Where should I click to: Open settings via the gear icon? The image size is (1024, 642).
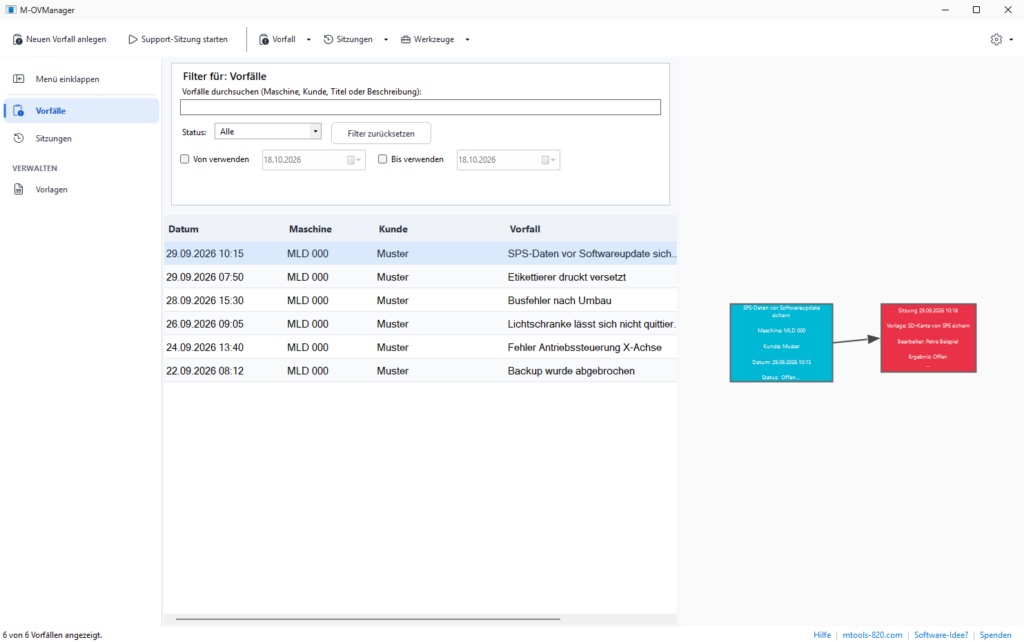(996, 39)
